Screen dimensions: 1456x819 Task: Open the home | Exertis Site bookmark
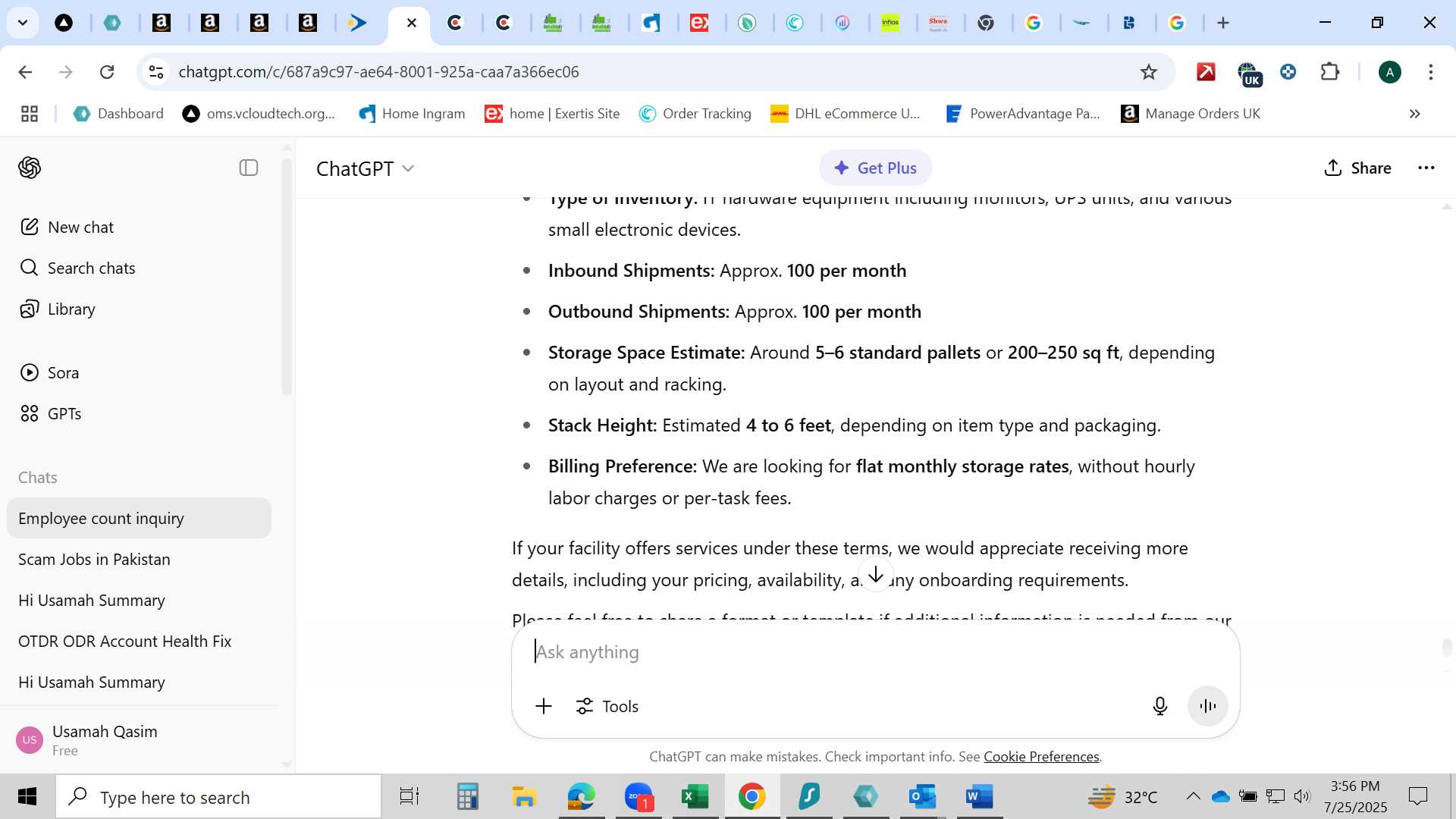click(553, 114)
